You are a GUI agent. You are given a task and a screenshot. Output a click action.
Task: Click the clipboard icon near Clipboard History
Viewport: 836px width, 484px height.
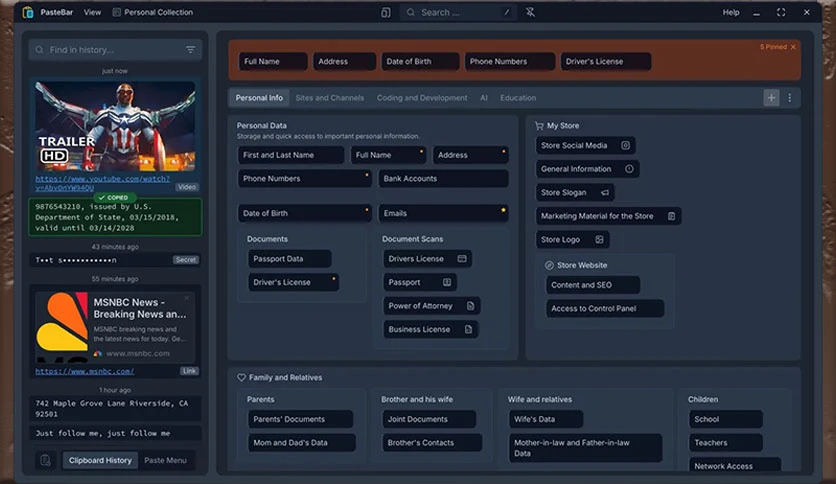[x=45, y=460]
